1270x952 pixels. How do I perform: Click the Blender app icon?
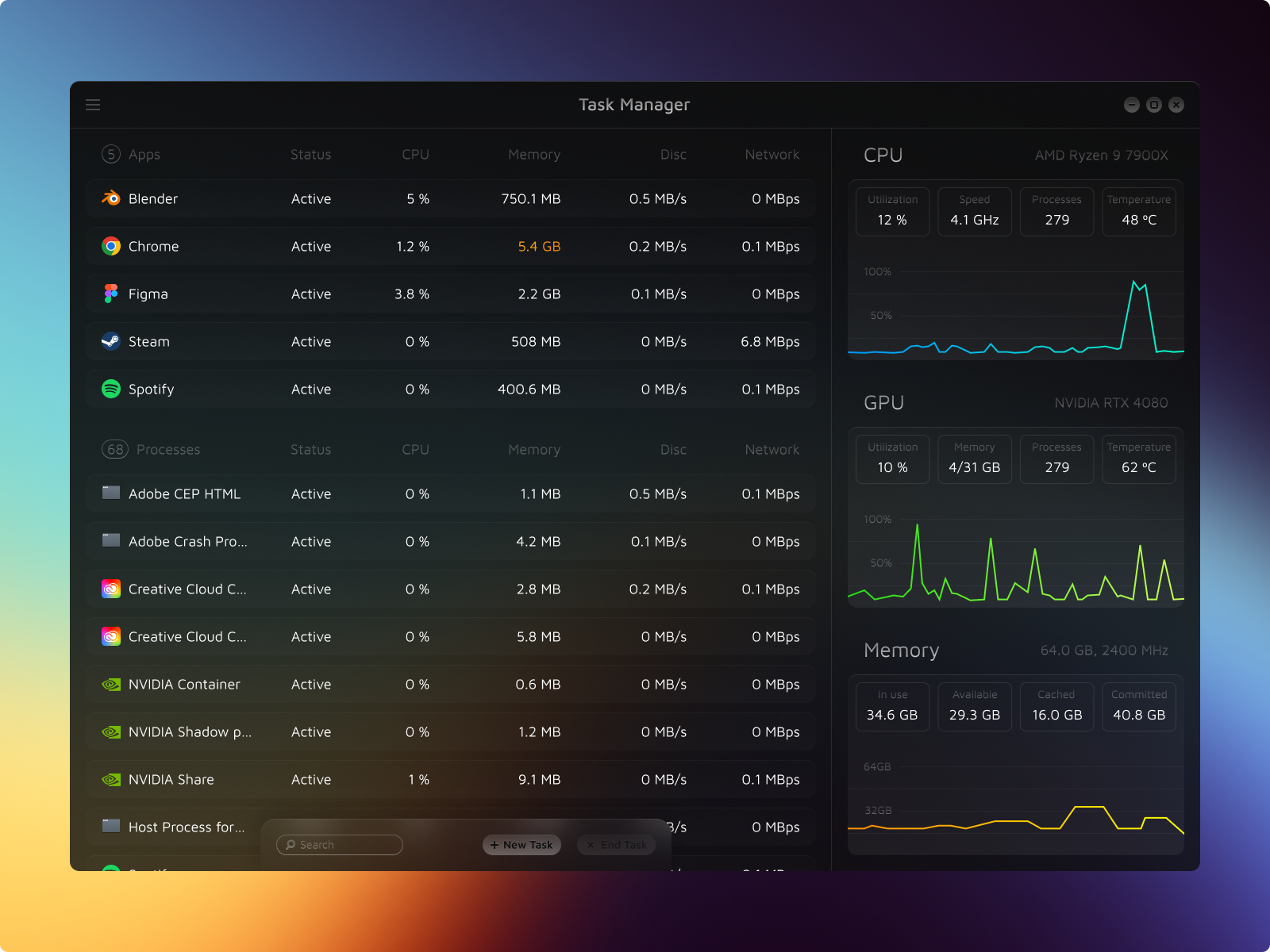pos(111,198)
